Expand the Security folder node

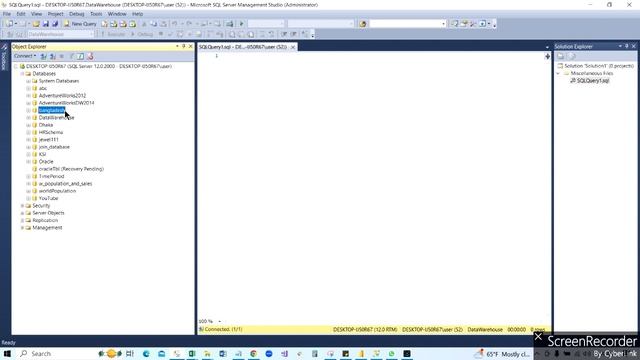pyautogui.click(x=22, y=206)
